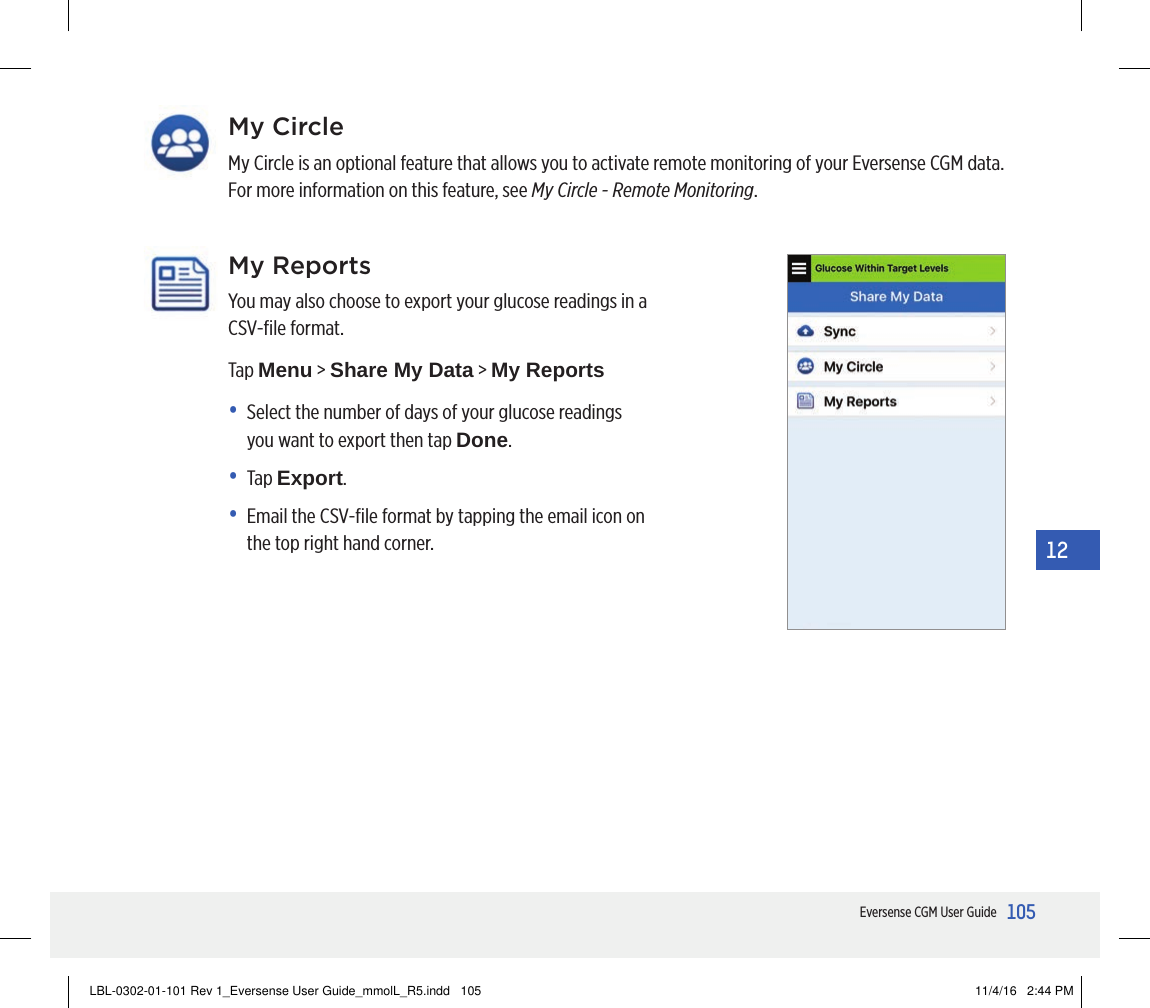Viewport: 1150px width, 1008px height.
Task: Click the Glucose Within Target Levels banner
Action: (907, 269)
